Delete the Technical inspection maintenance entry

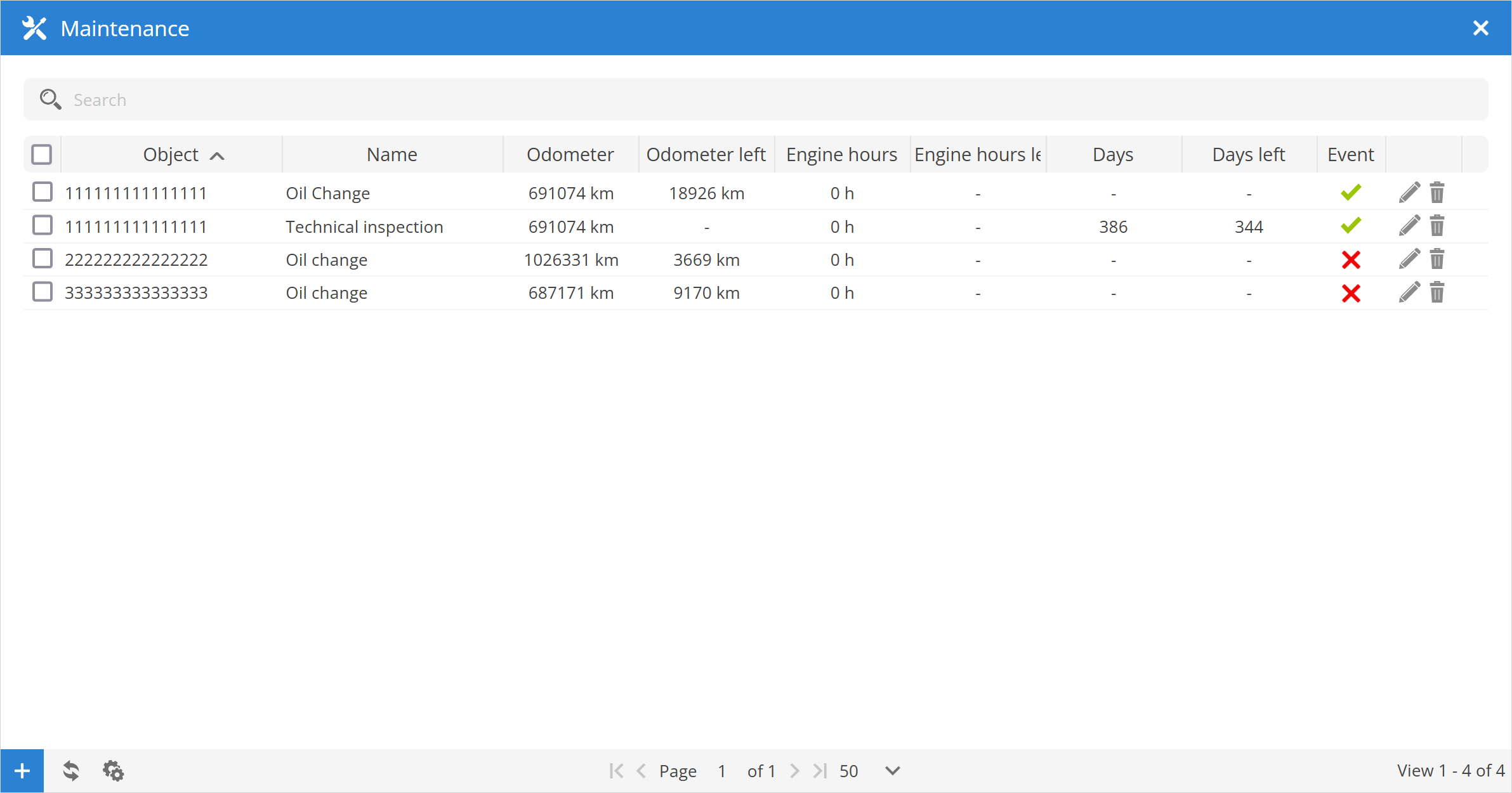pyautogui.click(x=1437, y=226)
